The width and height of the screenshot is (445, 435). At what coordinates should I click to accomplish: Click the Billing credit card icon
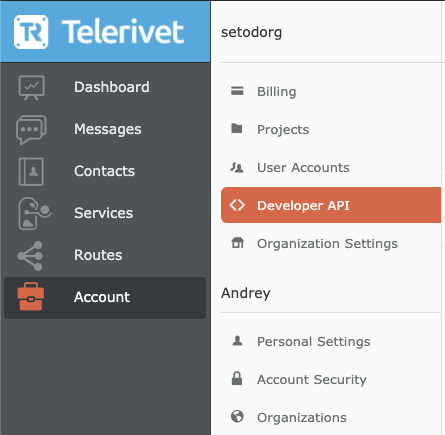237,91
